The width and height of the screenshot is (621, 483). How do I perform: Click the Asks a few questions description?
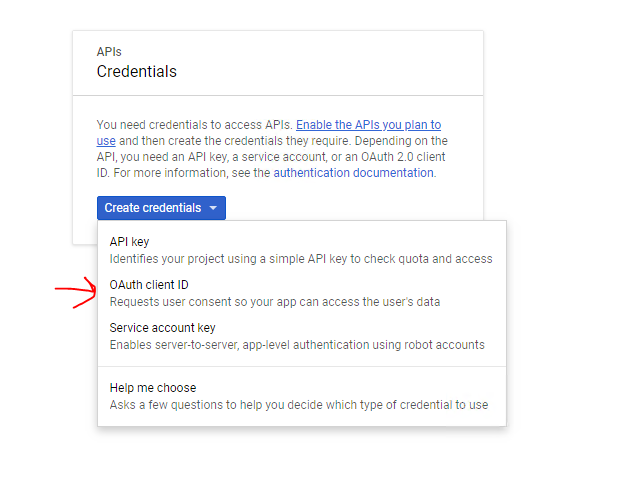click(x=299, y=405)
